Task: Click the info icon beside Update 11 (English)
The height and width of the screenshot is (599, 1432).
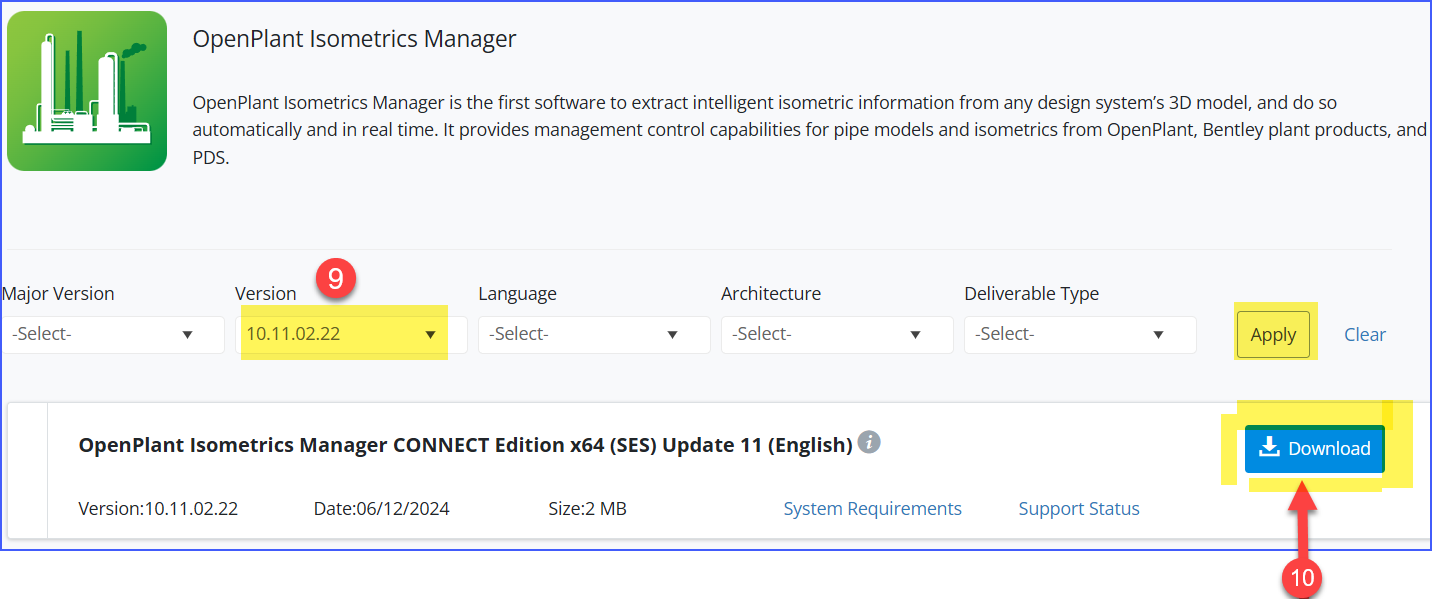Action: [x=869, y=442]
